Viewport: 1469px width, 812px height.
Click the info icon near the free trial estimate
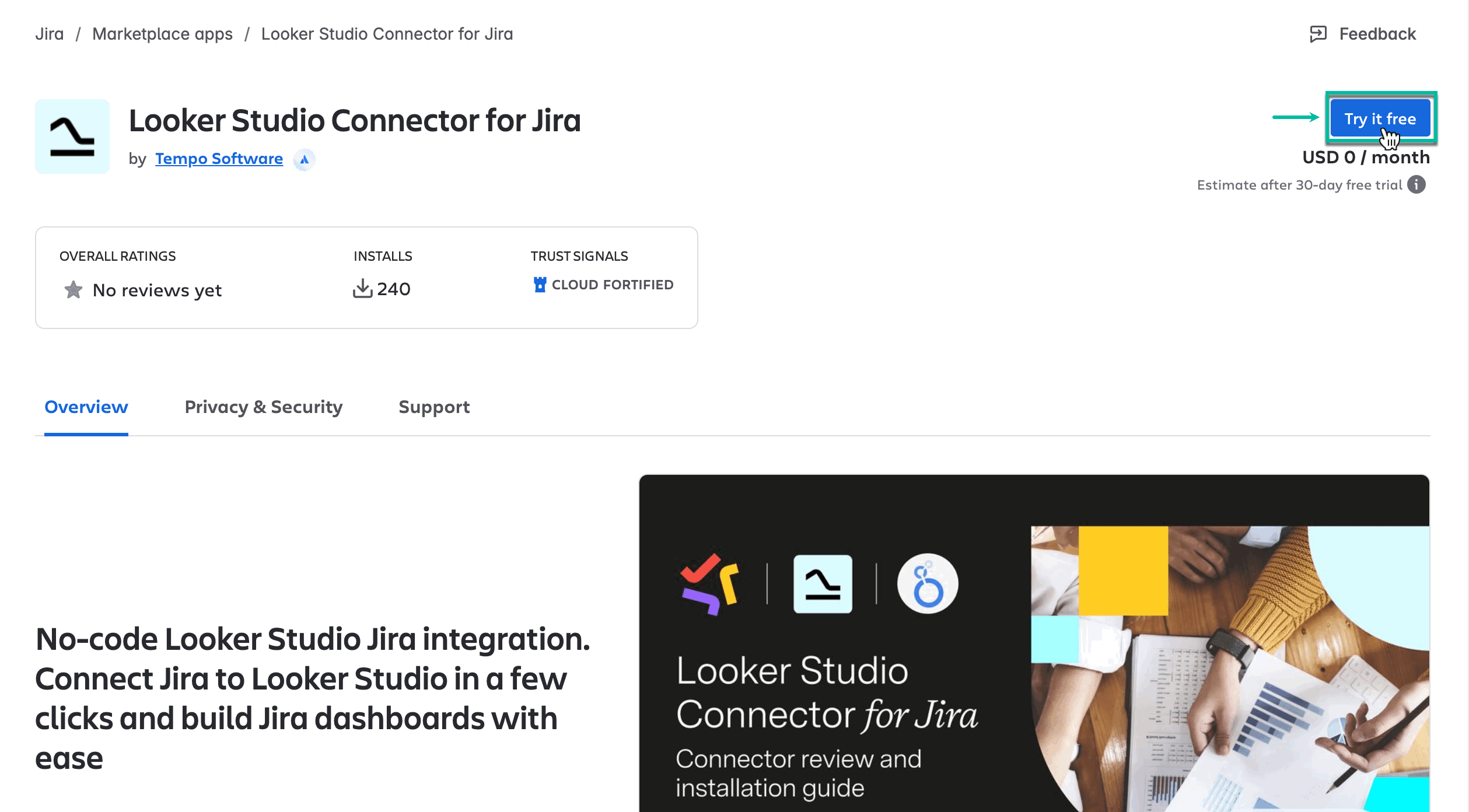click(x=1418, y=184)
